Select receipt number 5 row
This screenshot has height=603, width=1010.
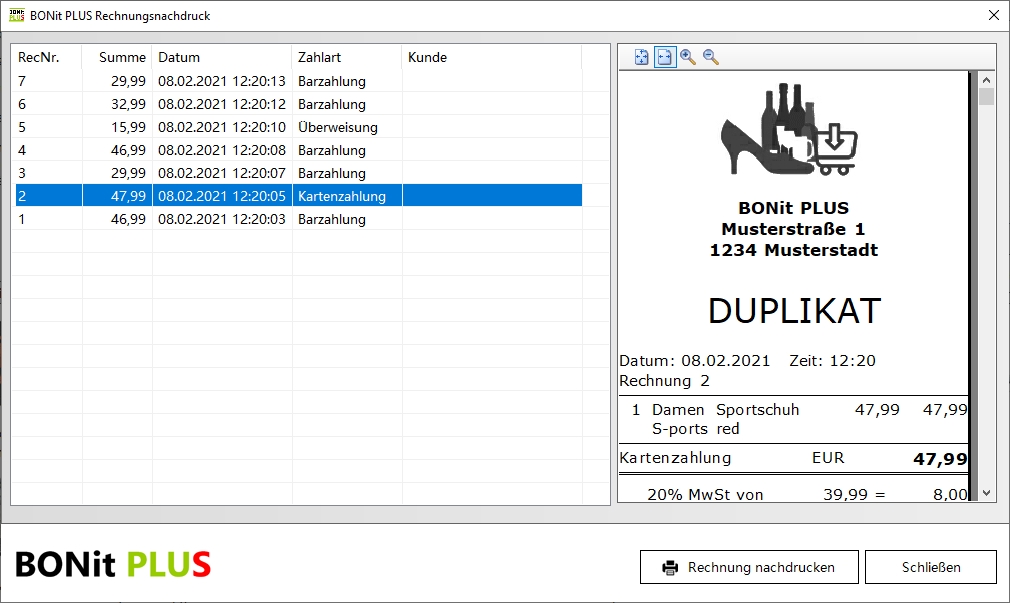(299, 128)
